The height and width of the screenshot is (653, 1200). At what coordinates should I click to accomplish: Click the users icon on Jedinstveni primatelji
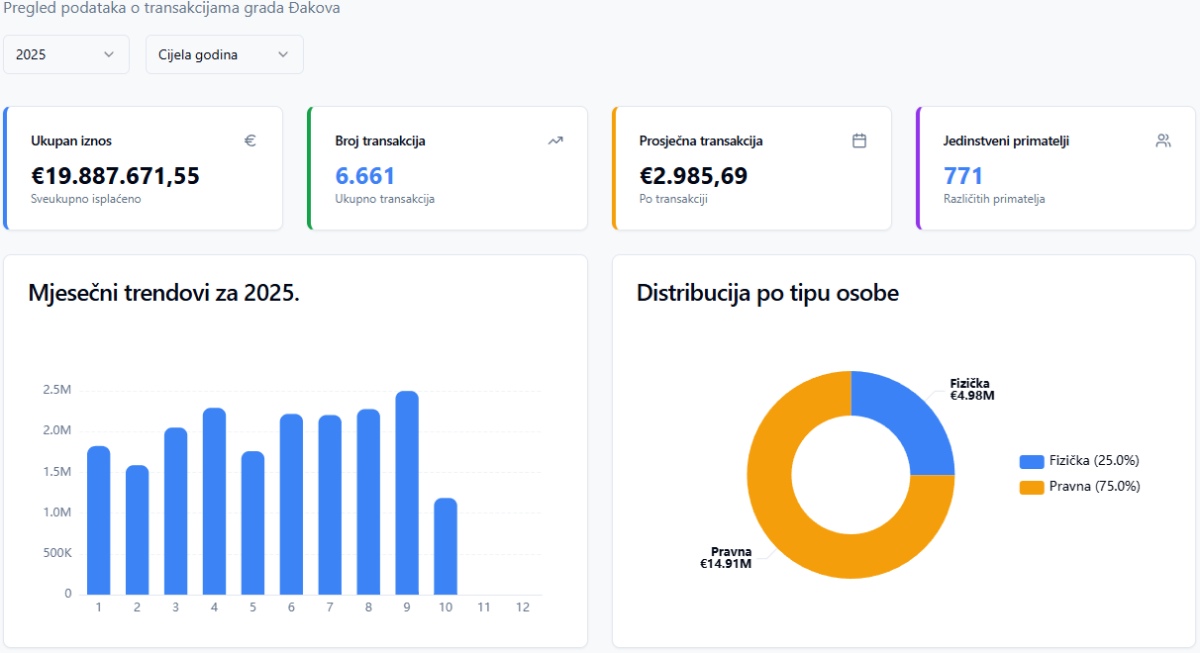[1163, 141]
